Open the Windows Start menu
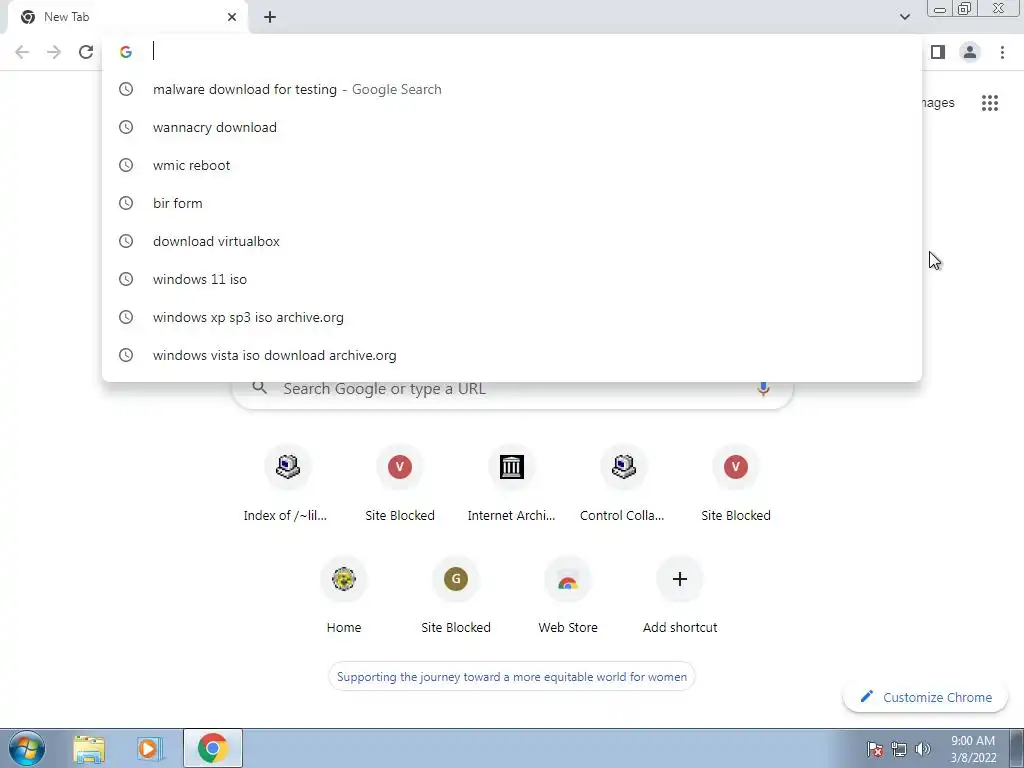The height and width of the screenshot is (768, 1024). pyautogui.click(x=27, y=748)
